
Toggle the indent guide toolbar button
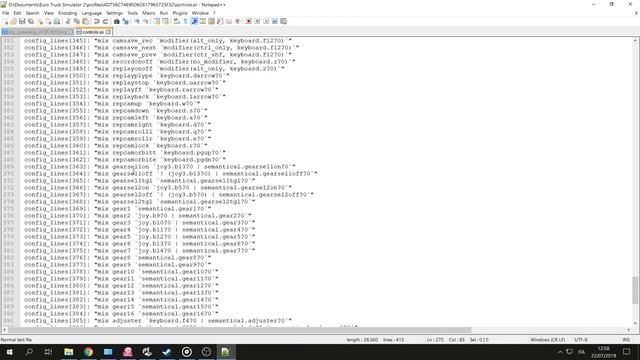coord(194,21)
